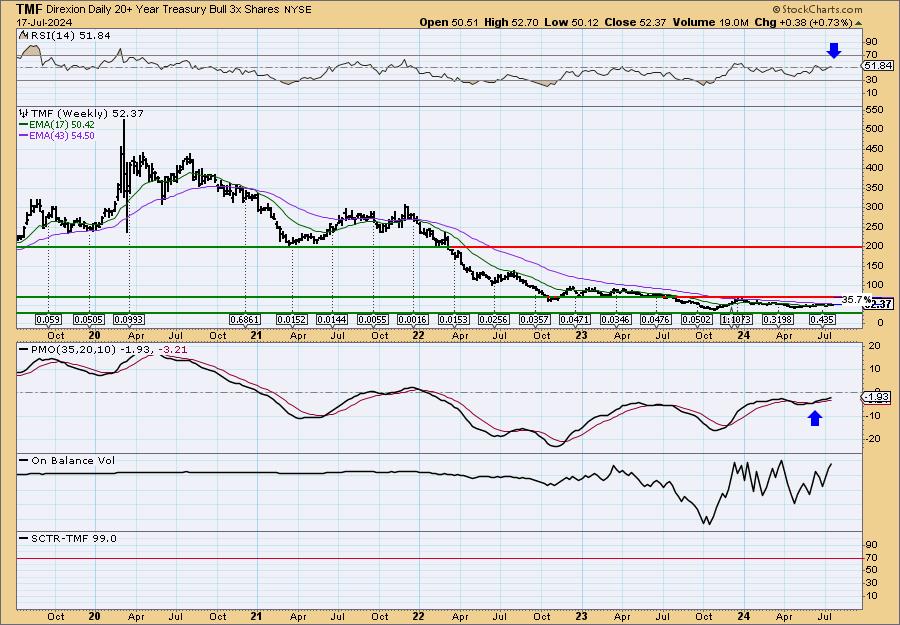
Task: Click the Open 50.51 value
Action: pyautogui.click(x=449, y=23)
